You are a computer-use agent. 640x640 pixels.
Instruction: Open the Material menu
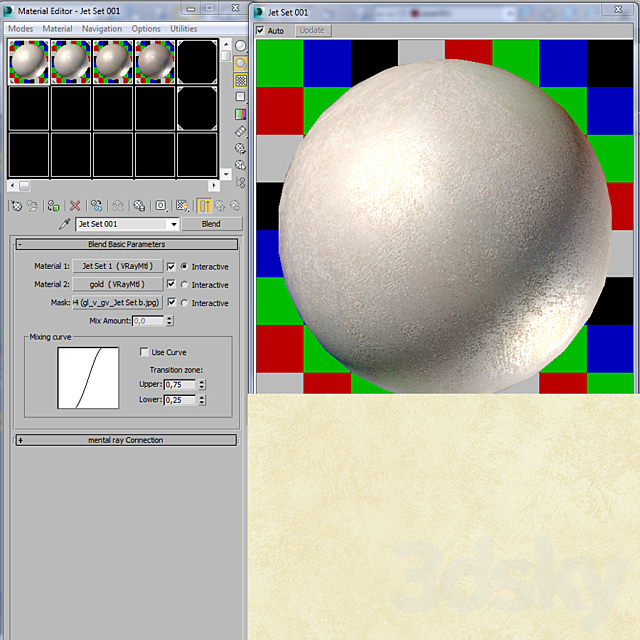click(57, 29)
